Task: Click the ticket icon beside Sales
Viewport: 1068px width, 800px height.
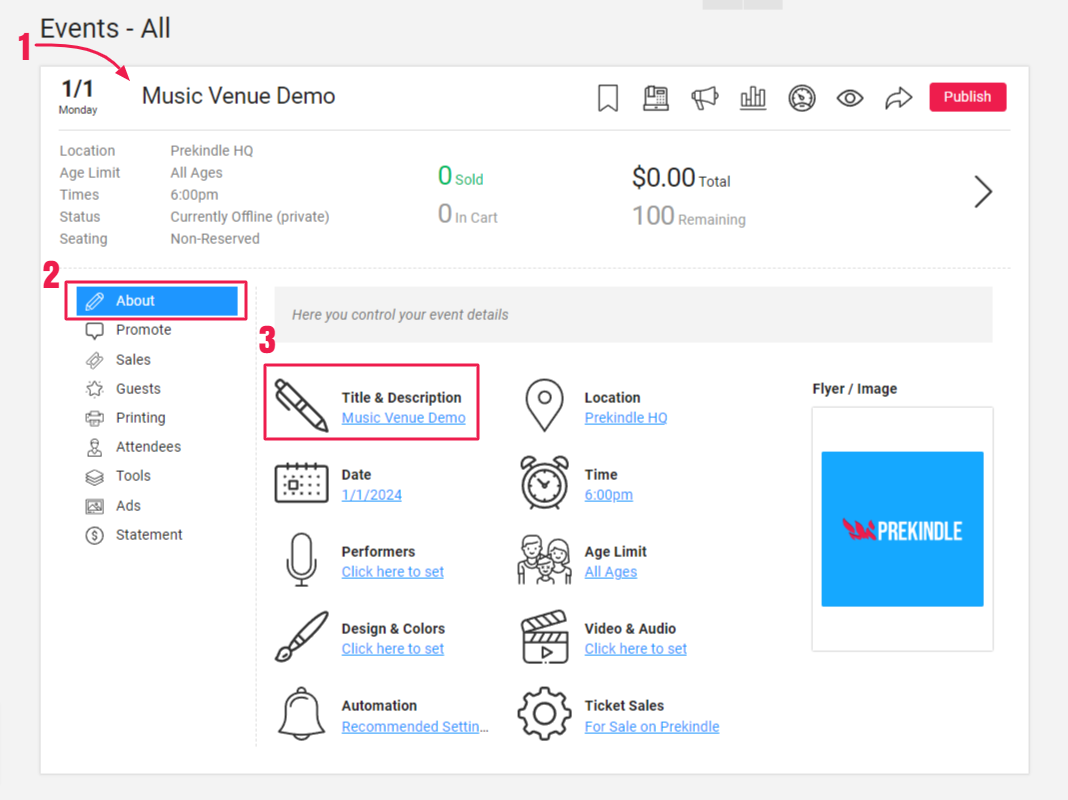Action: [95, 360]
